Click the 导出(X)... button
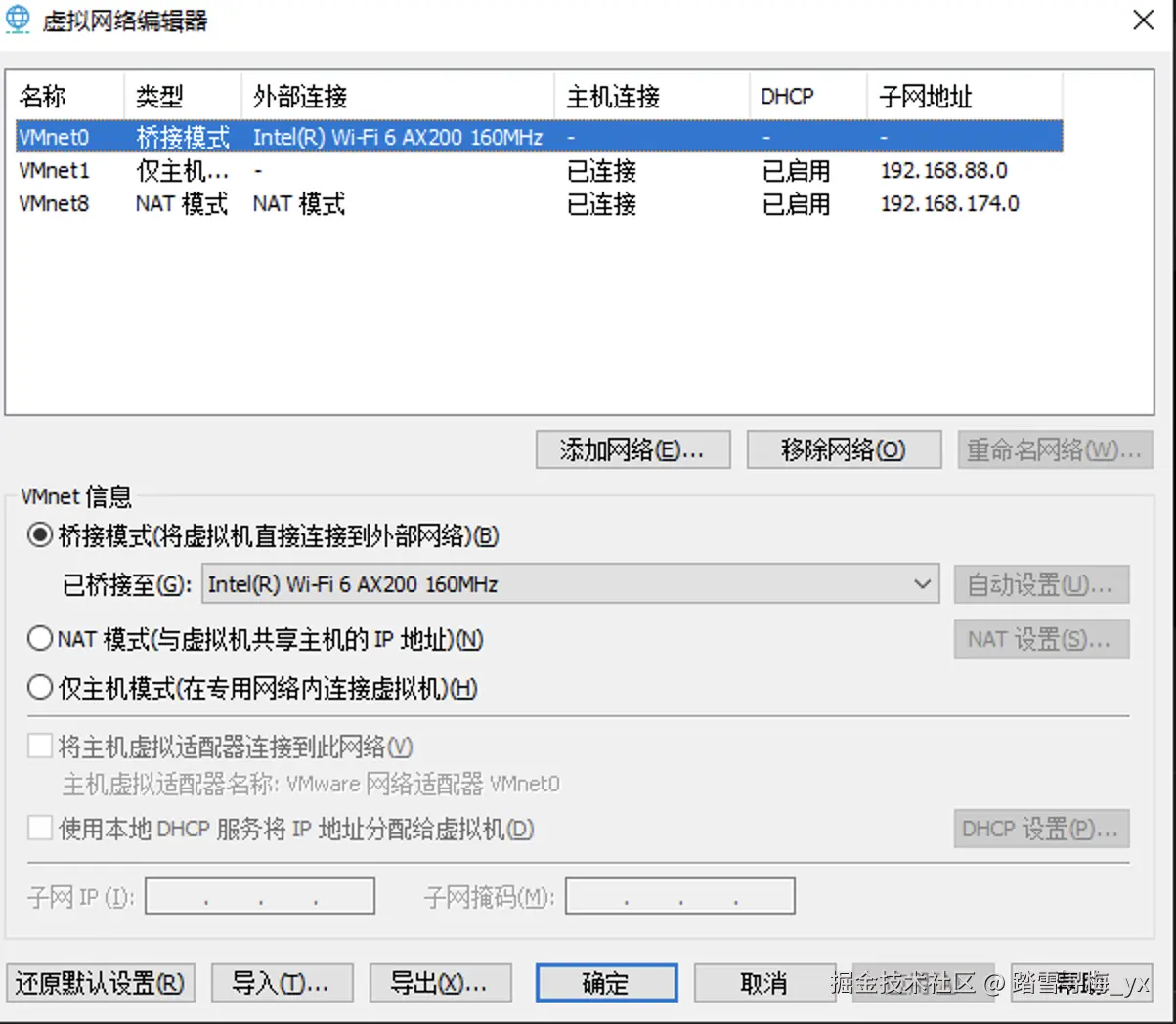The height and width of the screenshot is (1024, 1176). click(440, 983)
